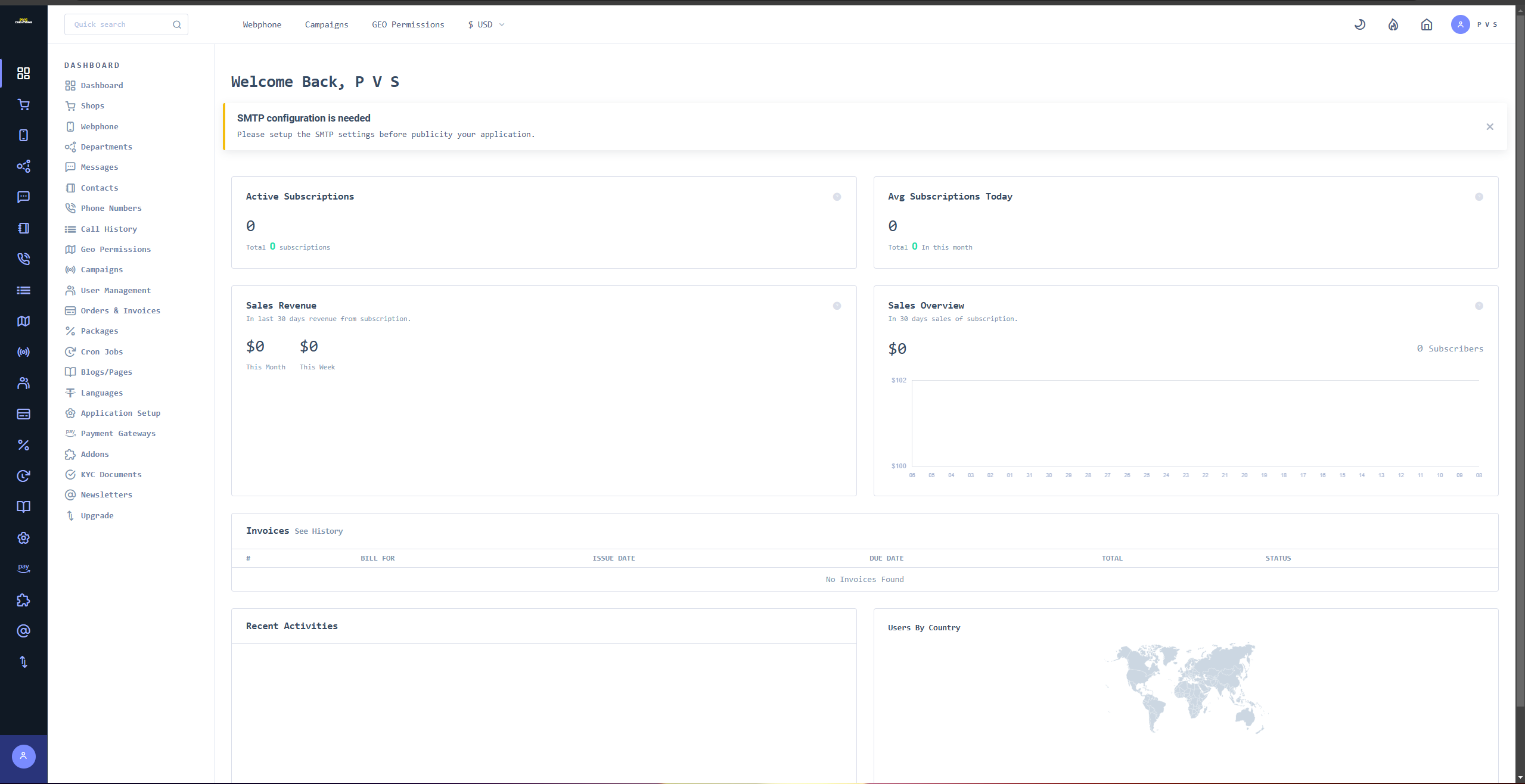Expand the USD currency dropdown

click(x=486, y=24)
